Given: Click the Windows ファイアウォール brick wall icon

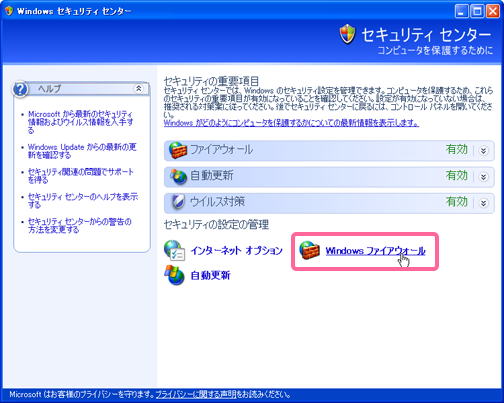Looking at the screenshot, I should [x=309, y=250].
